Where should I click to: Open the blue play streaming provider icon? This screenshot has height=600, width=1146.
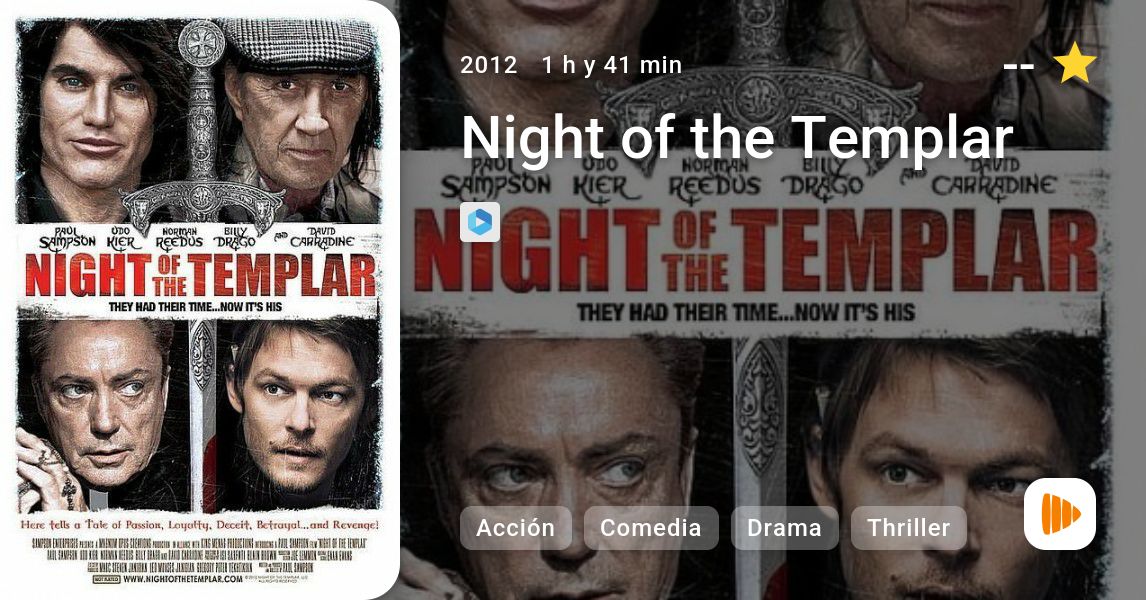(x=479, y=221)
